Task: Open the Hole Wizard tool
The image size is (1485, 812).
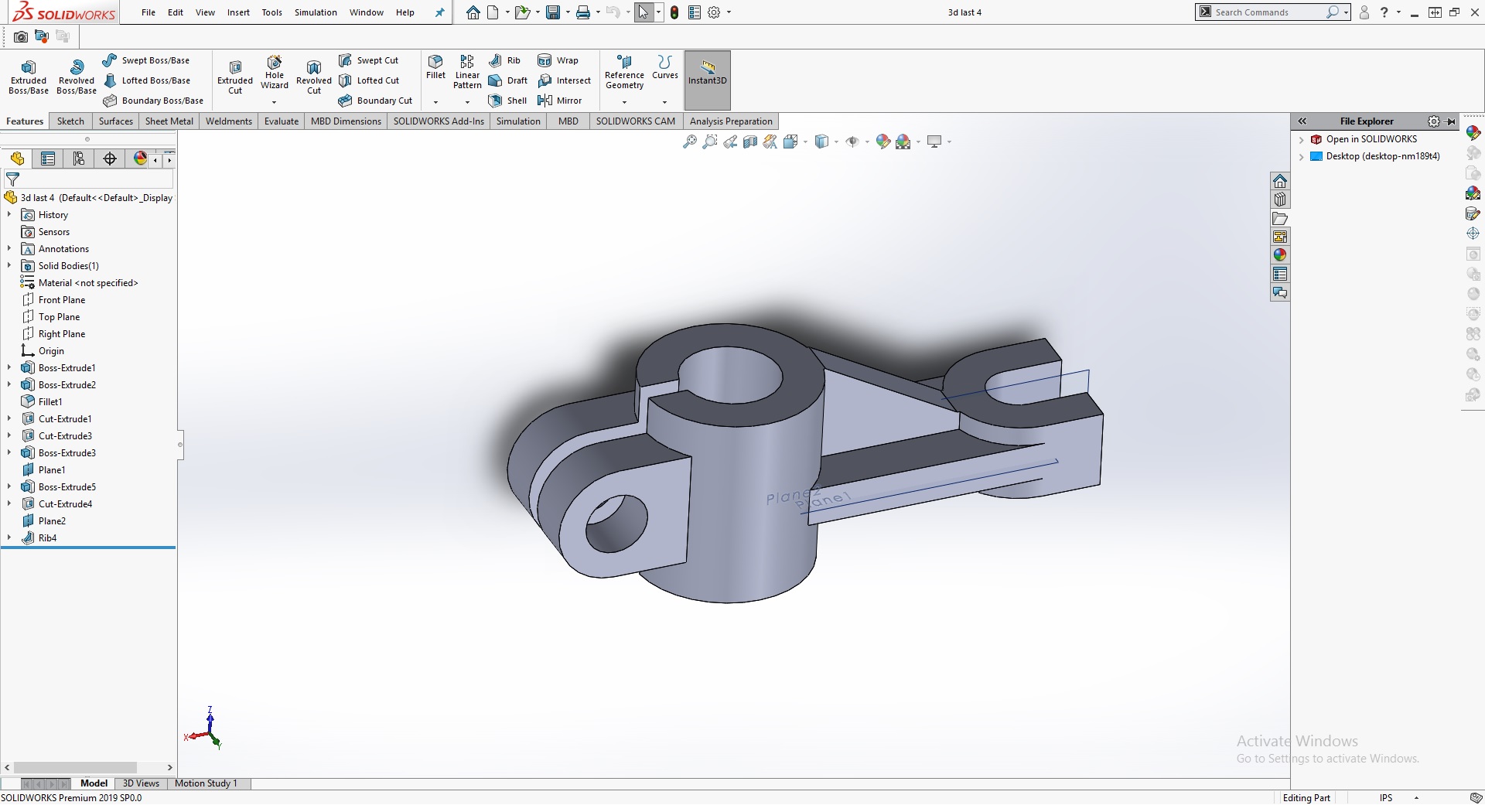Action: click(x=275, y=72)
